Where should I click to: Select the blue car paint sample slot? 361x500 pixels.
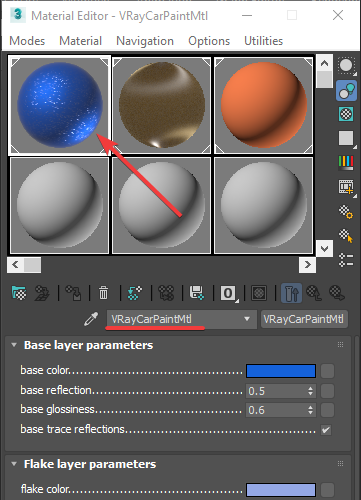(60, 105)
